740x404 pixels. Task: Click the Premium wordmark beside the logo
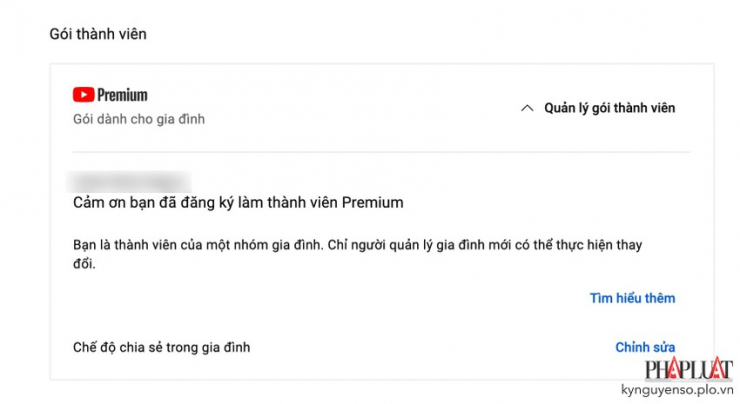tap(122, 95)
